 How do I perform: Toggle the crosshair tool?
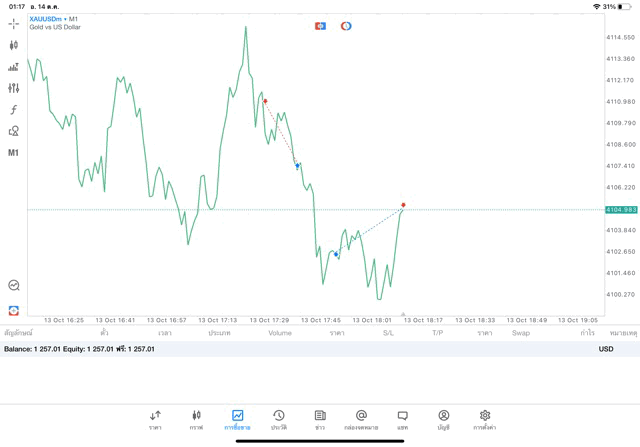(x=14, y=23)
